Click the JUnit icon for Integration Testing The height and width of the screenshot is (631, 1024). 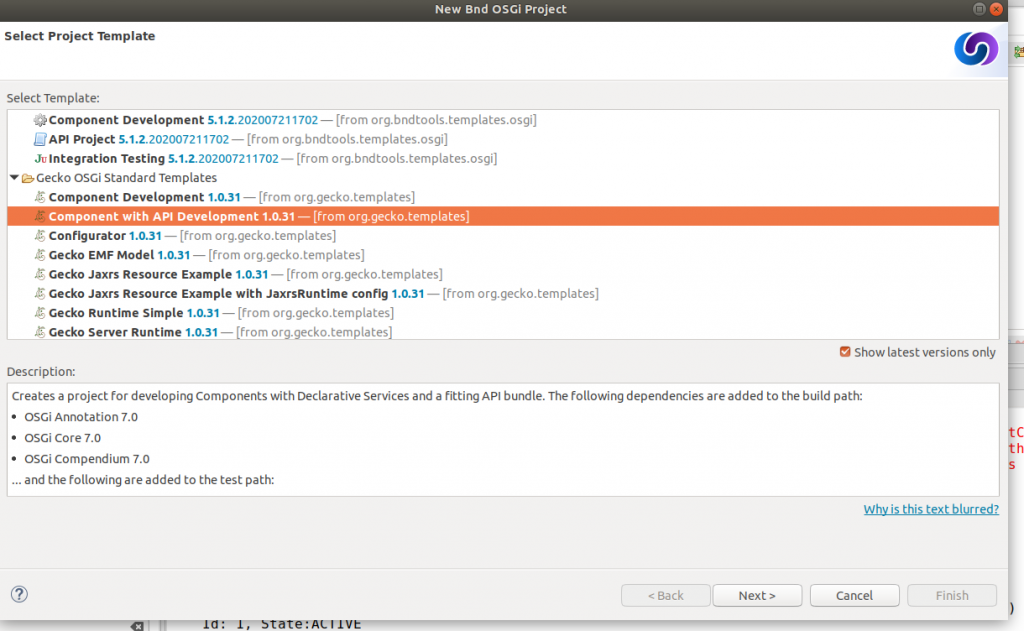click(40, 159)
